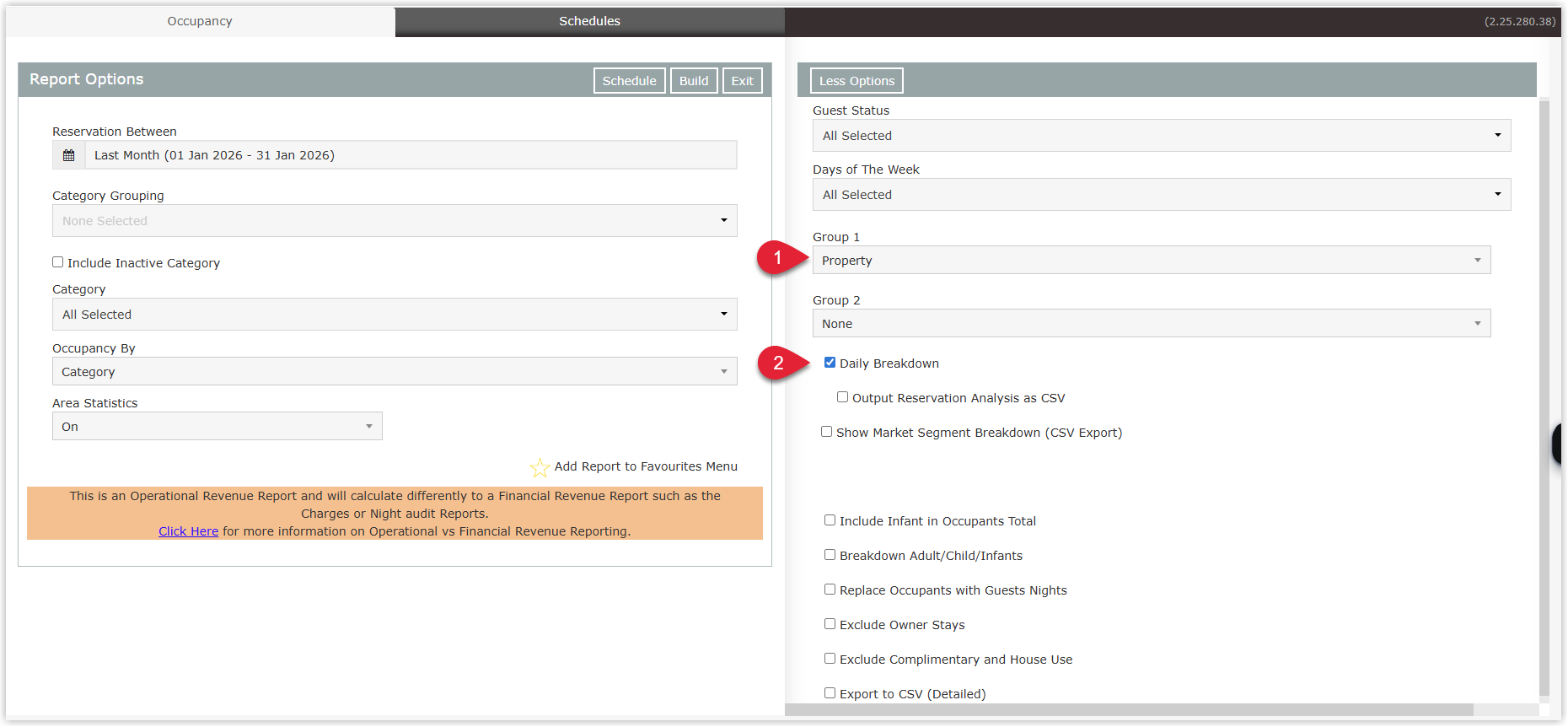This screenshot has width=1568, height=727.
Task: Click the calendar icon beside the date range
Action: (69, 155)
